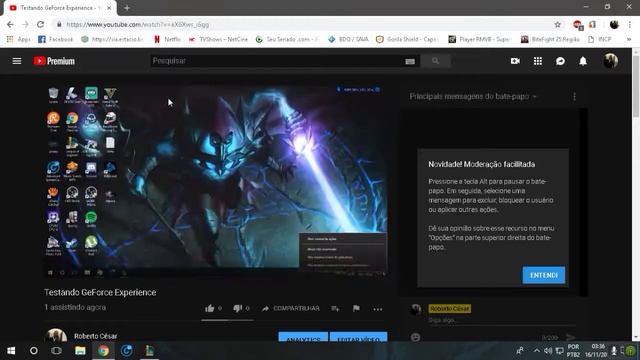Click the EDITAR VÍDEO button
The image size is (640, 360).
tap(358, 337)
